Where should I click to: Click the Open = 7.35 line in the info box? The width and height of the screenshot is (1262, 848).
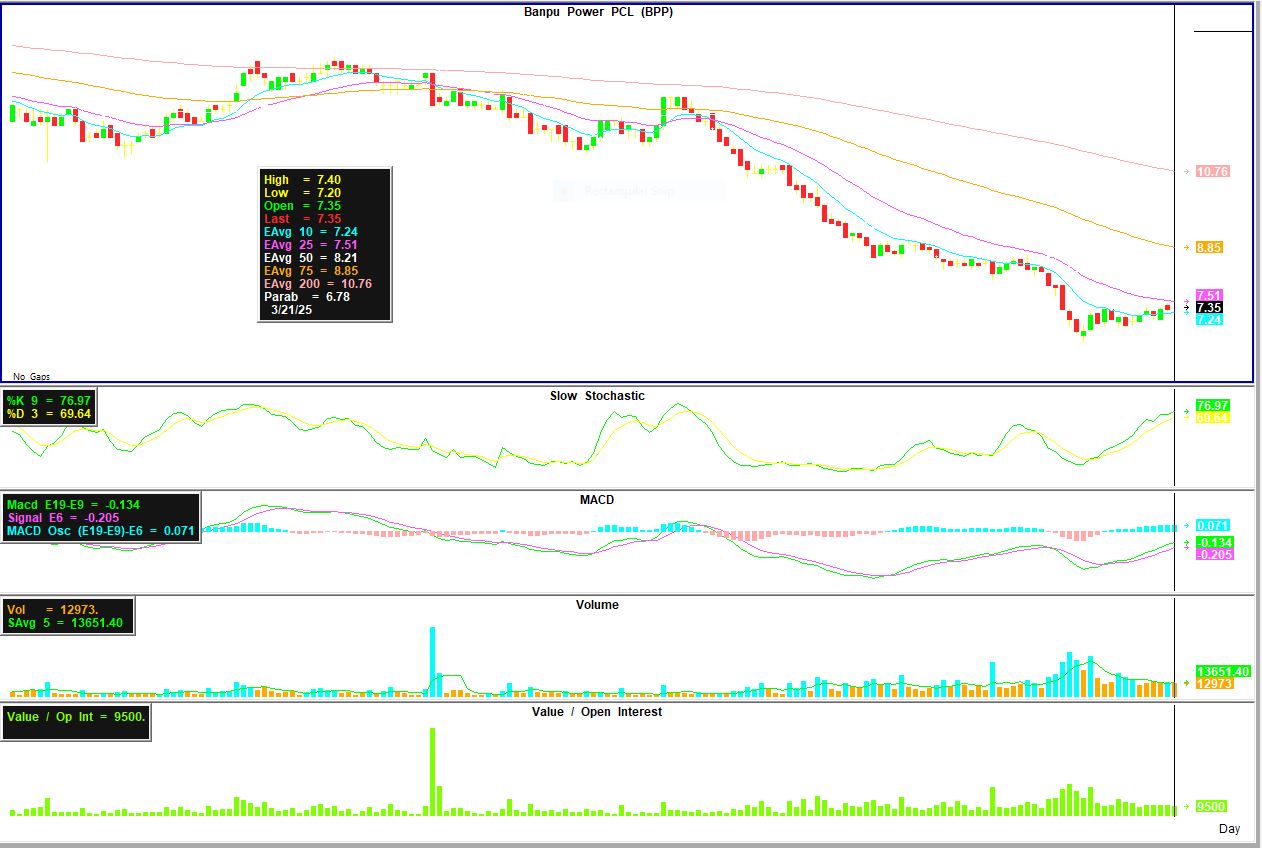pyautogui.click(x=302, y=206)
